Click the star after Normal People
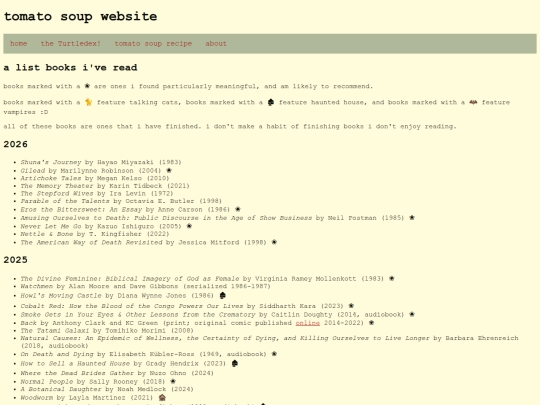Image resolution: width=540 pixels, height=405 pixels. (173, 381)
